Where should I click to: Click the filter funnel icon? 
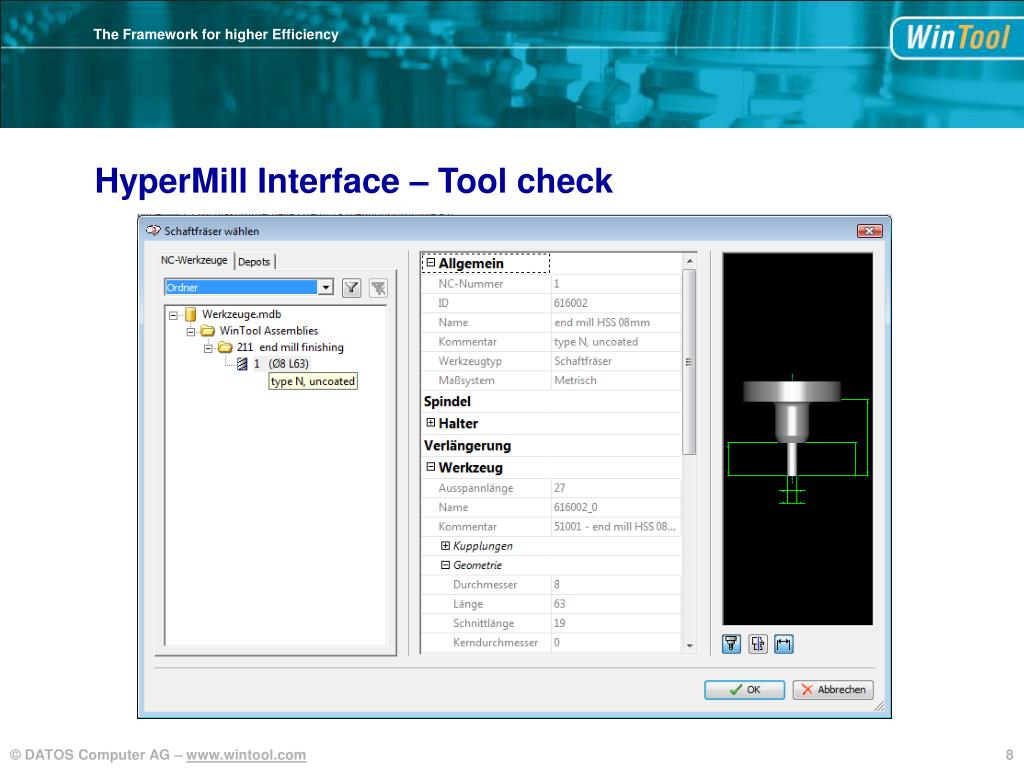(351, 287)
